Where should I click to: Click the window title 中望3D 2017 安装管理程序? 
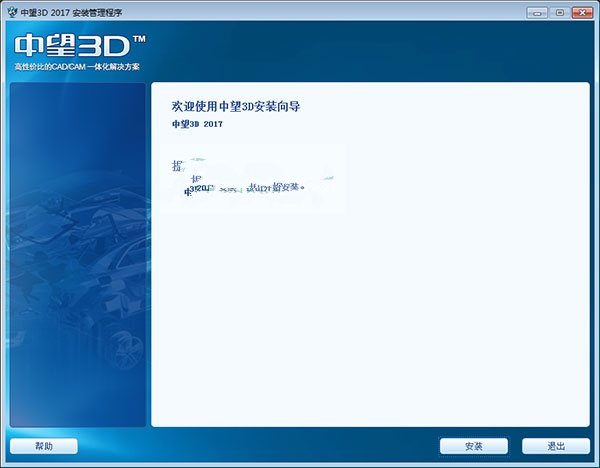(x=71, y=13)
